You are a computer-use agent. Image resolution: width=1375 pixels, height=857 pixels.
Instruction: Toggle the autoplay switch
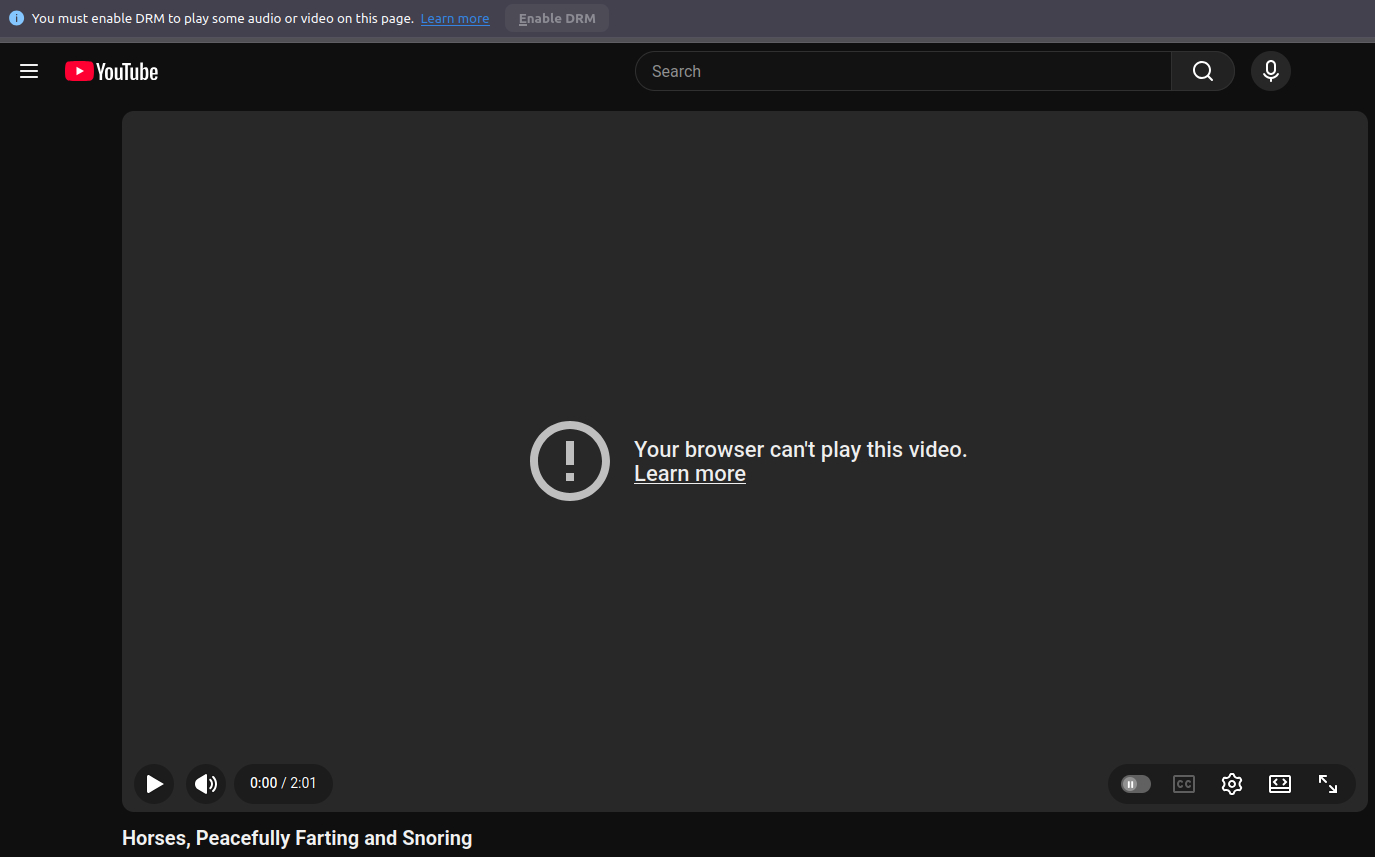[1136, 784]
